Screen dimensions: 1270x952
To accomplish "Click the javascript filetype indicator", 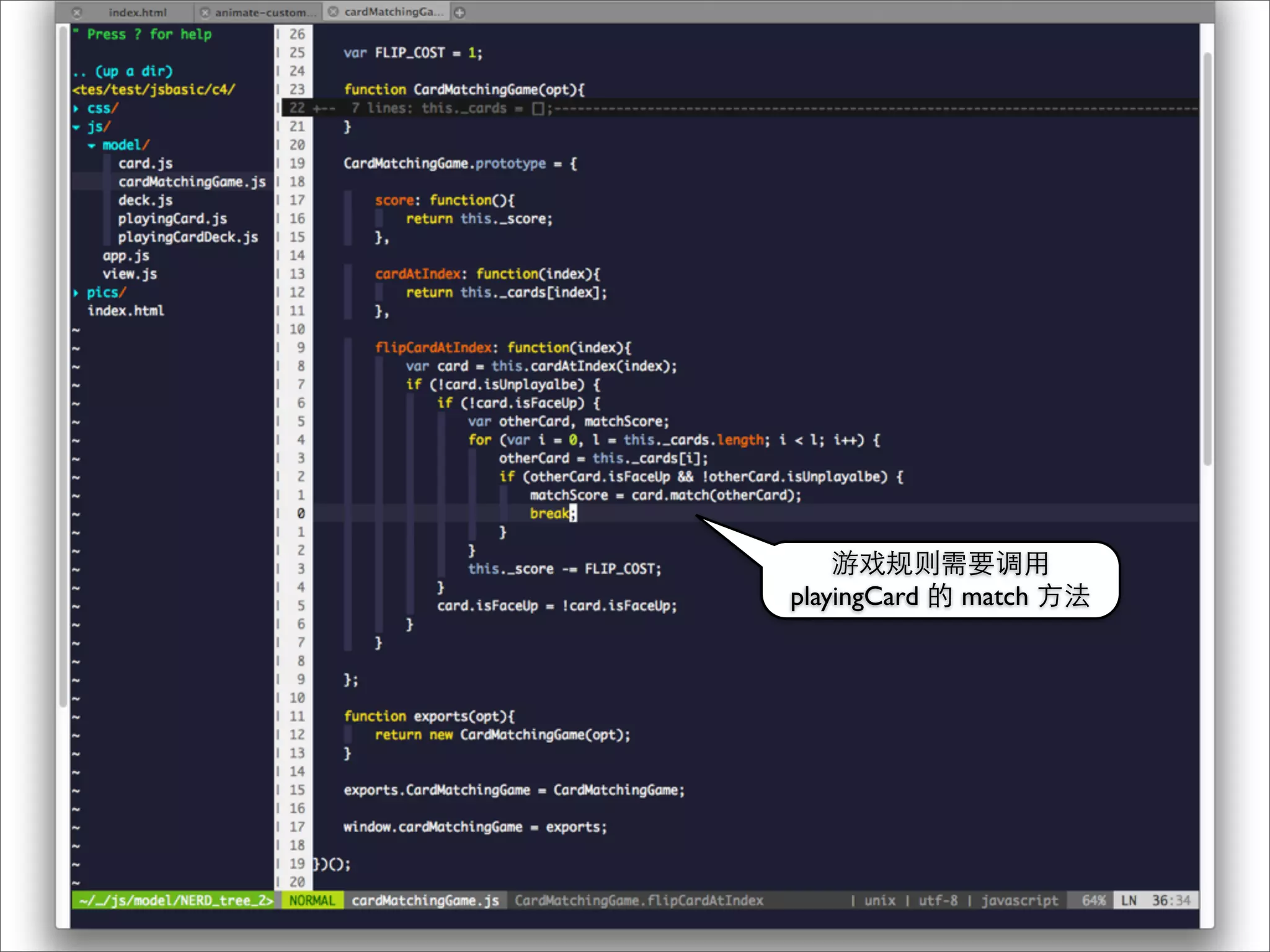I will tap(1019, 901).
